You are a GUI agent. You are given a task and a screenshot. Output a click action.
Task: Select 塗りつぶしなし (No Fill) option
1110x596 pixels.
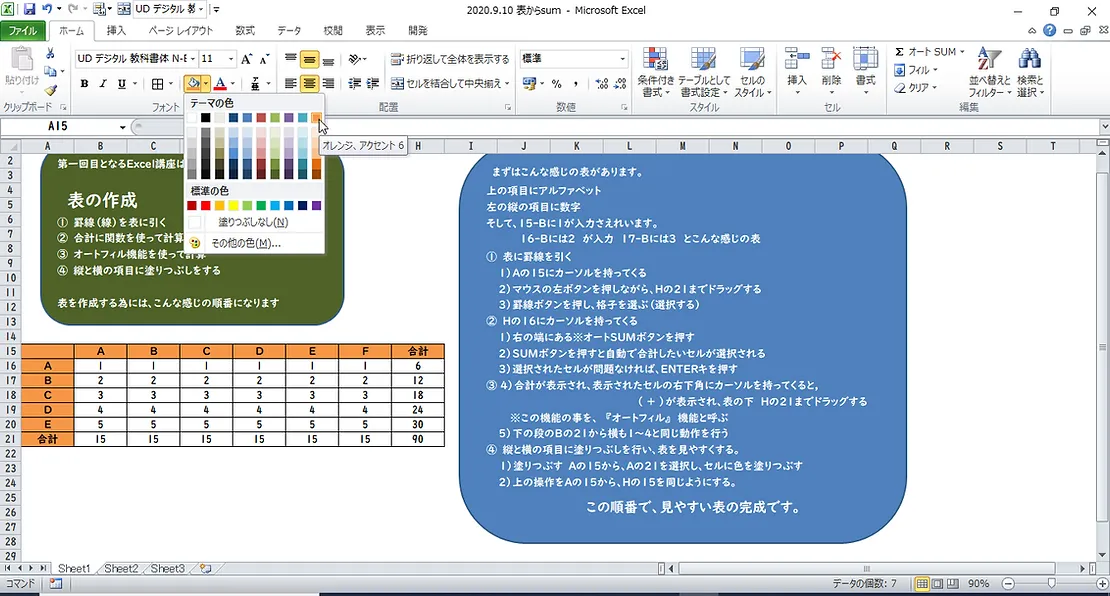click(x=253, y=222)
